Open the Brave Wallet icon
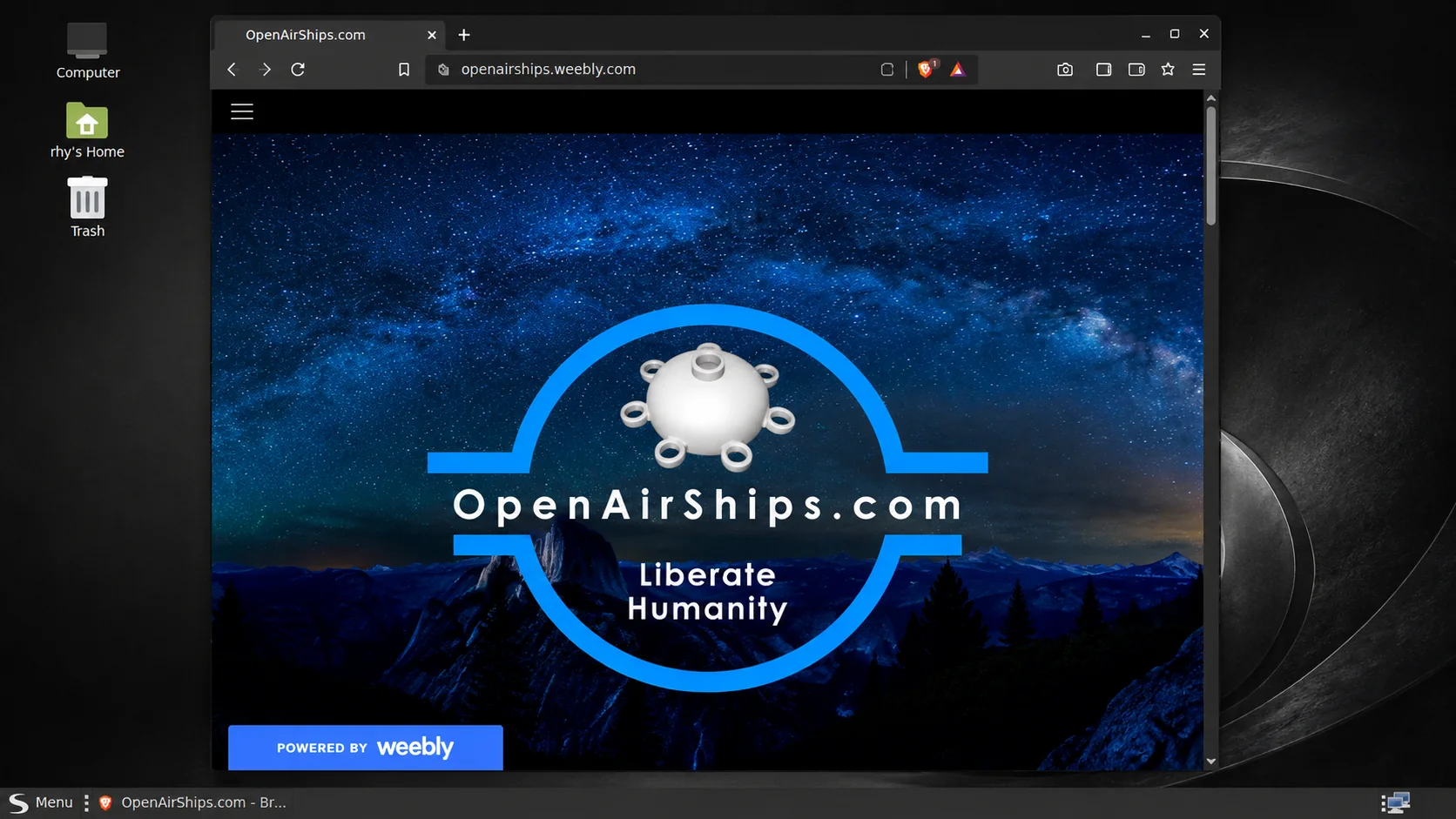The width and height of the screenshot is (1456, 819). point(1136,70)
